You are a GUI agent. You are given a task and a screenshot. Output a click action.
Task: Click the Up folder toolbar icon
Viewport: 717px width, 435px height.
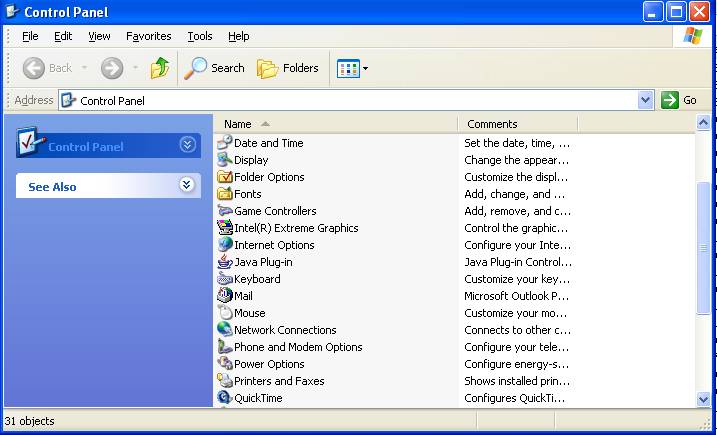click(160, 68)
